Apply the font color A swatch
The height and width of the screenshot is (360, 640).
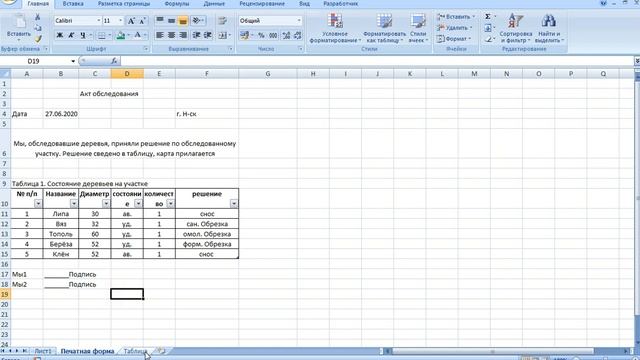click(138, 36)
